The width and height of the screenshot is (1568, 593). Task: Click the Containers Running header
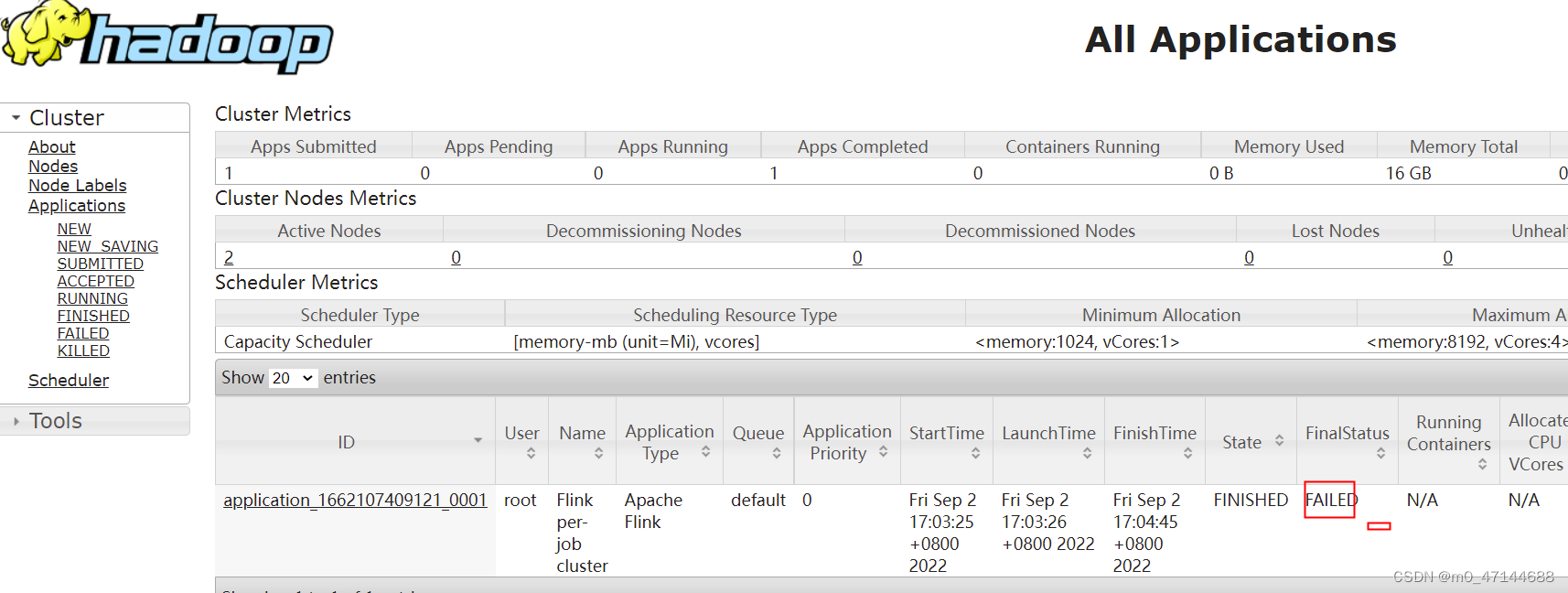(x=1082, y=147)
